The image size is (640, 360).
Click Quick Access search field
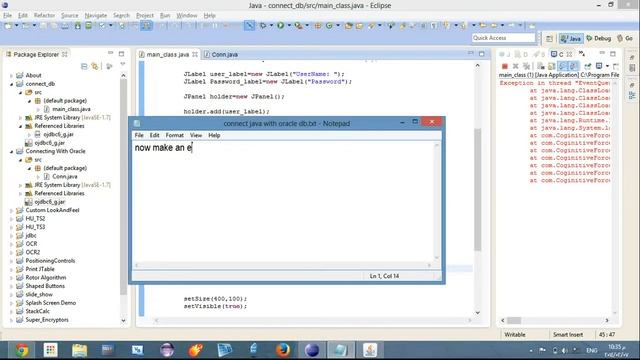tap(503, 38)
